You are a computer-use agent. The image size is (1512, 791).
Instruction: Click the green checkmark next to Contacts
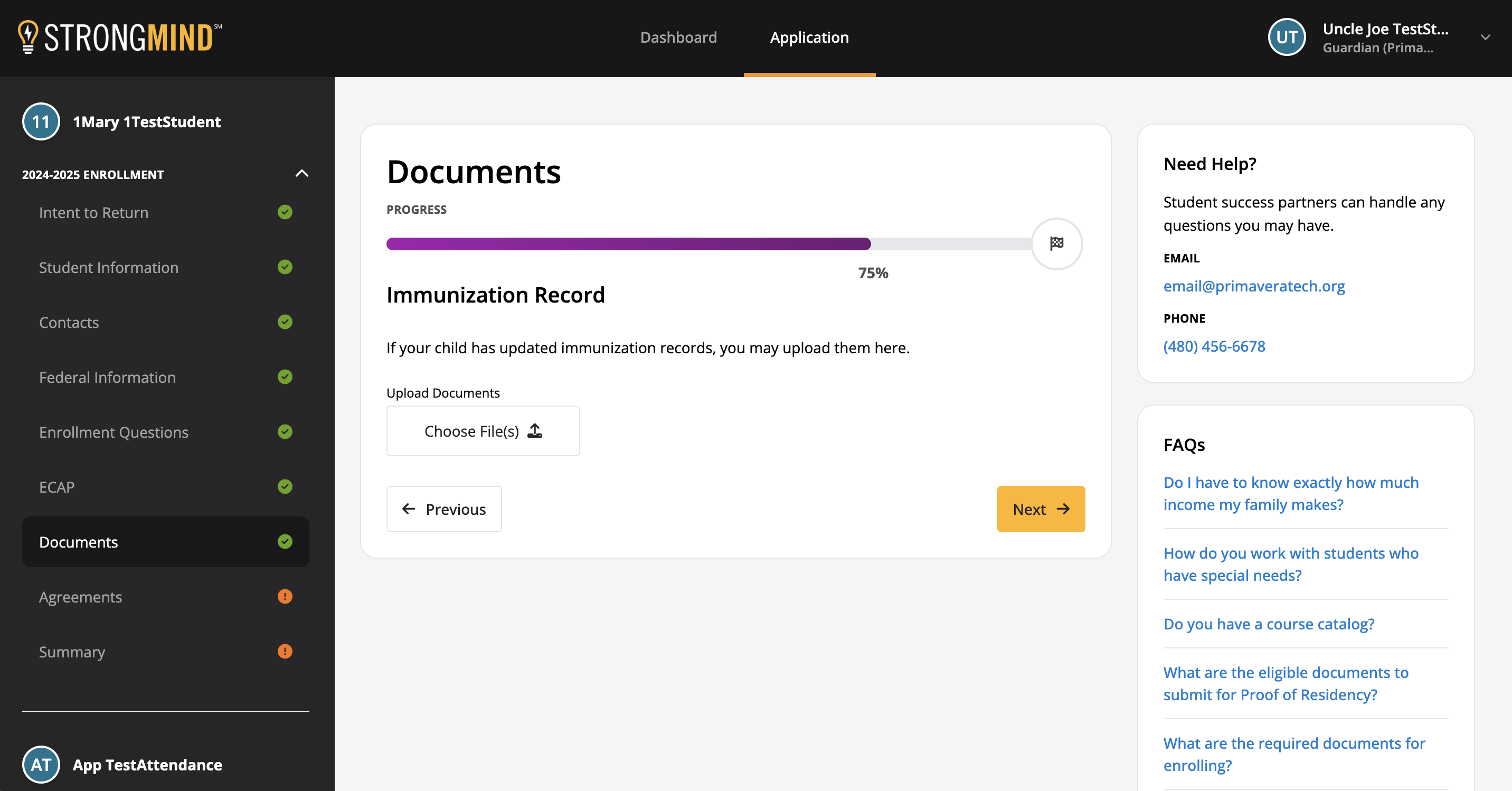tap(284, 322)
